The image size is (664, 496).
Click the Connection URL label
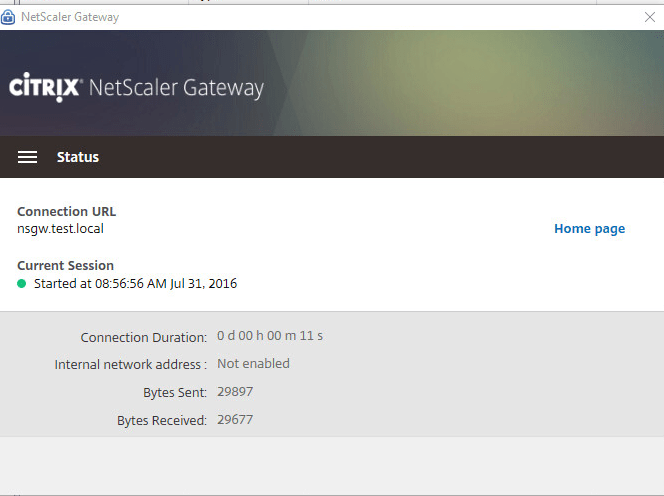point(66,211)
